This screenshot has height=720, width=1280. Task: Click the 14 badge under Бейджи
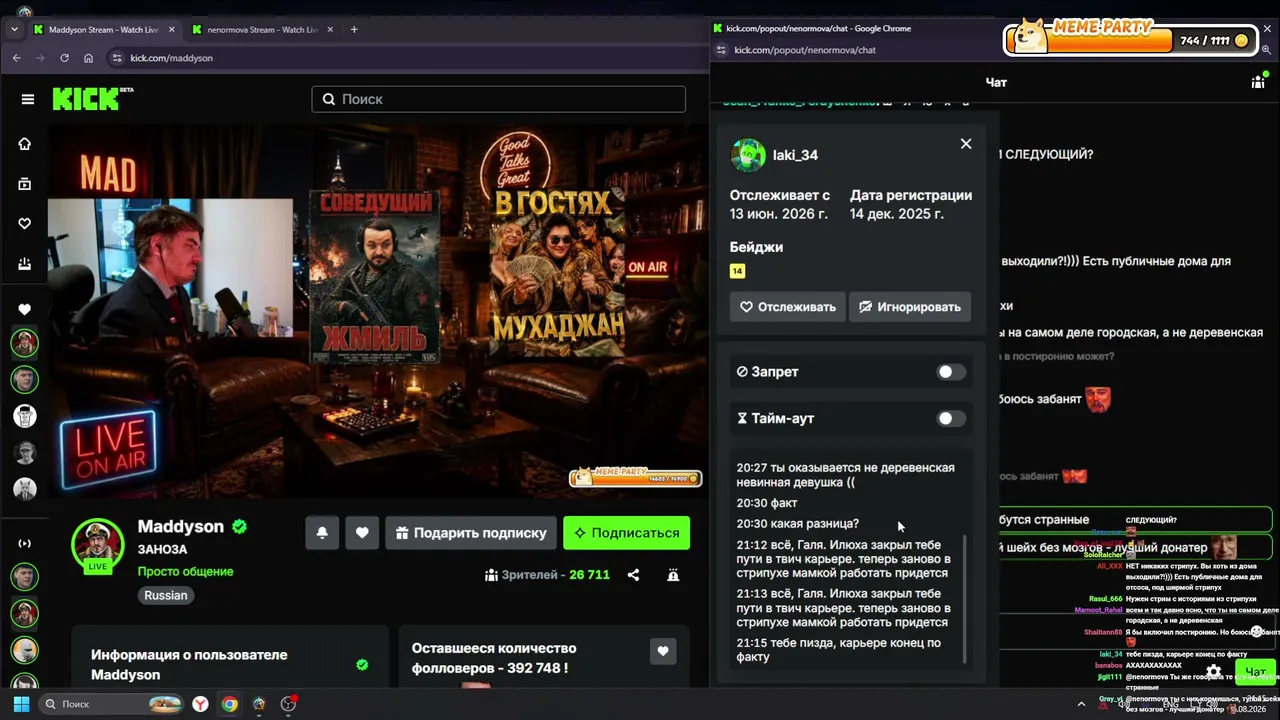point(737,271)
